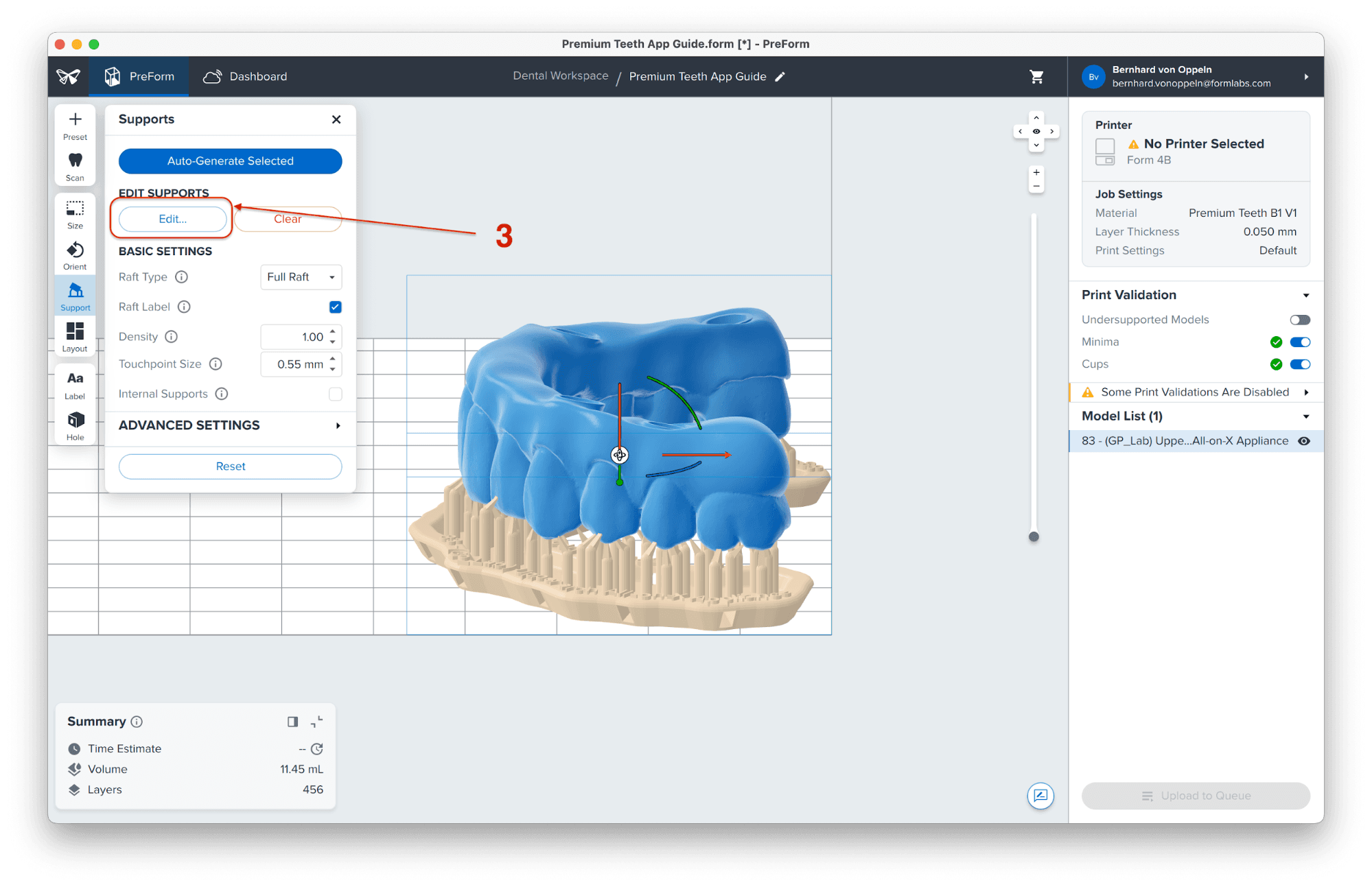Click the shopping cart icon
Viewport: 1372px width, 887px height.
click(1036, 77)
